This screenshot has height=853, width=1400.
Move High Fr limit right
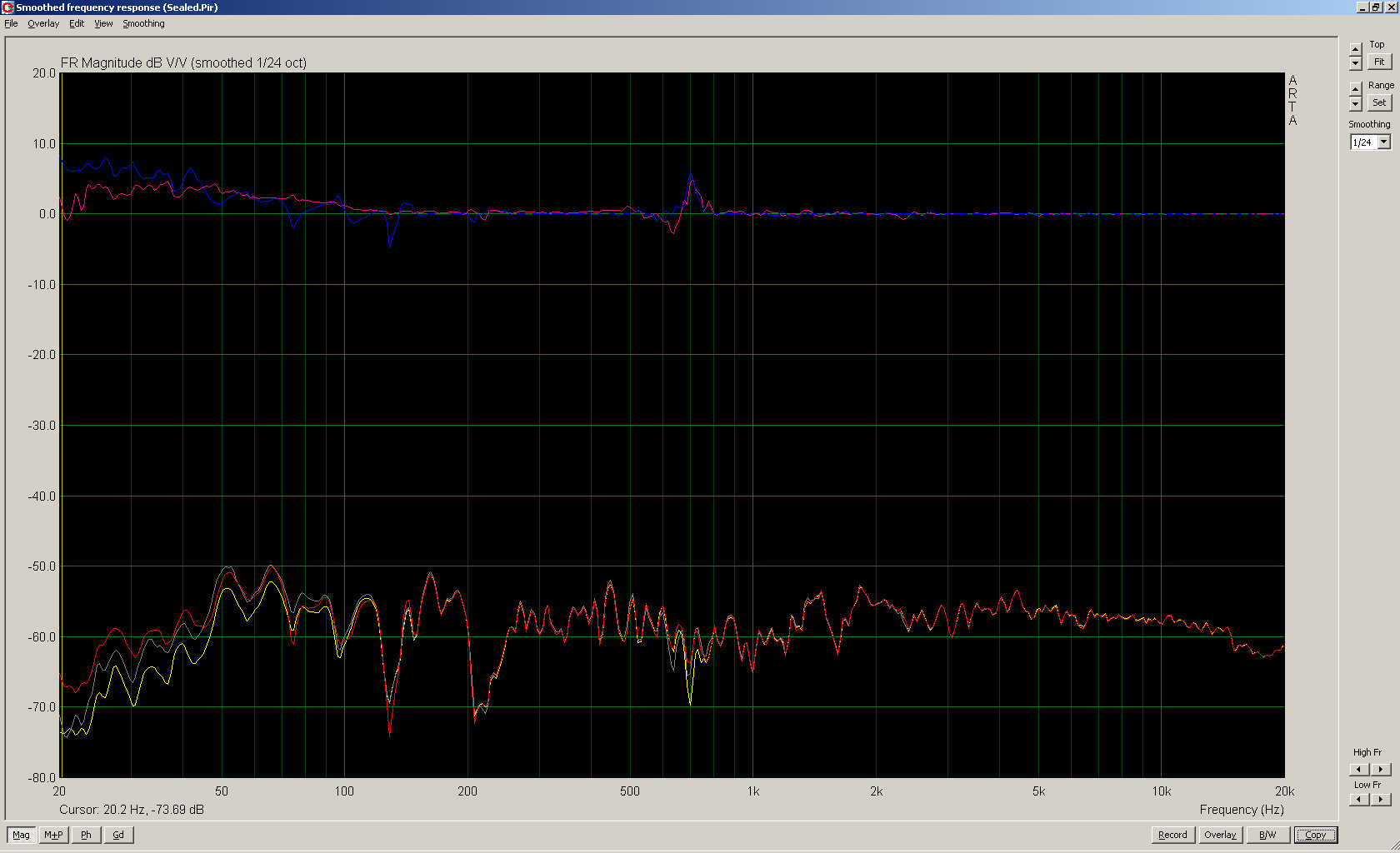click(1381, 770)
